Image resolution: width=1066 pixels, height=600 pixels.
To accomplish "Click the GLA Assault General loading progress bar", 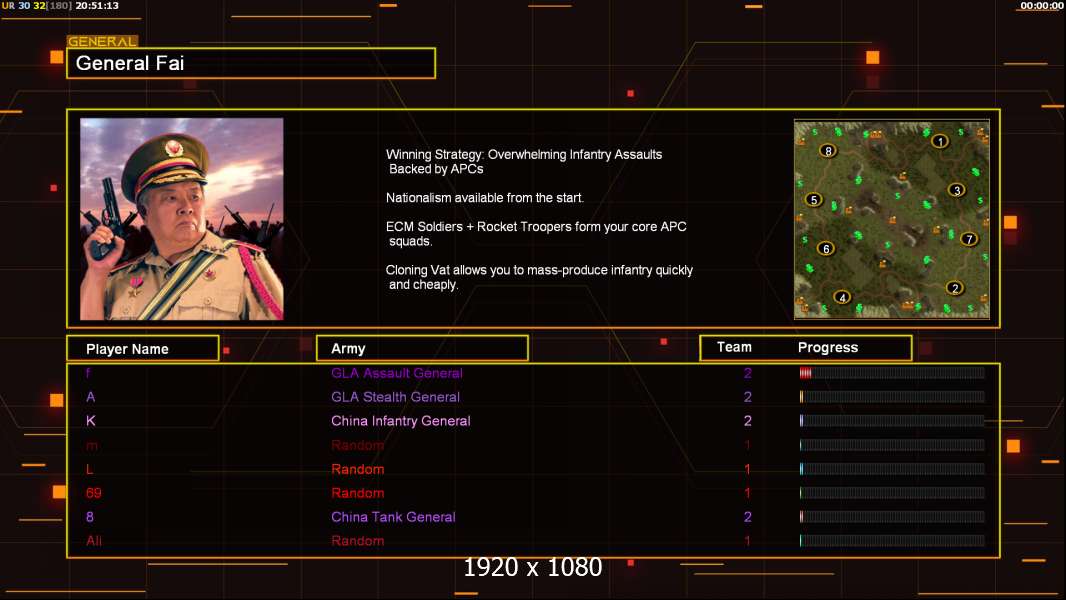I will (x=892, y=373).
